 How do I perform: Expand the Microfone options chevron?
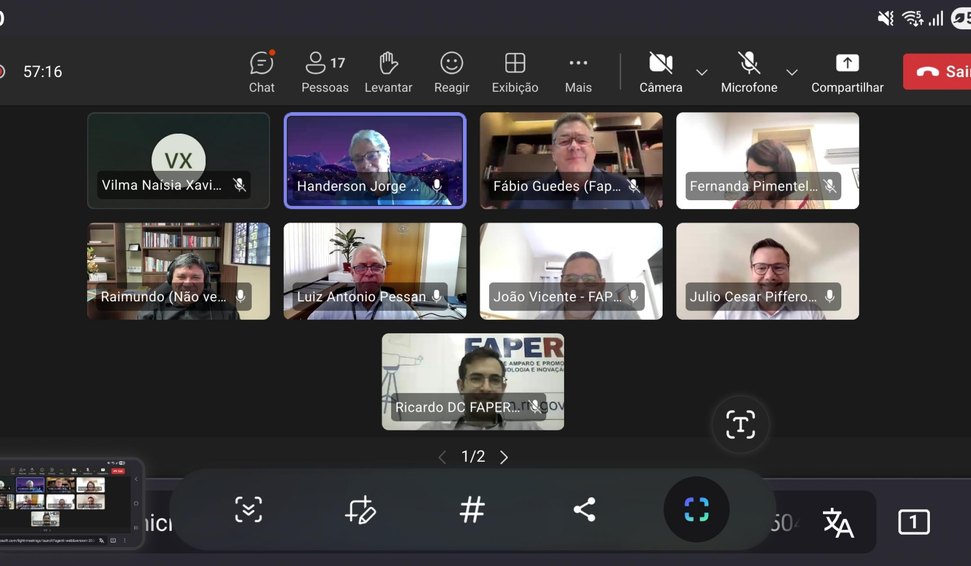click(x=791, y=72)
